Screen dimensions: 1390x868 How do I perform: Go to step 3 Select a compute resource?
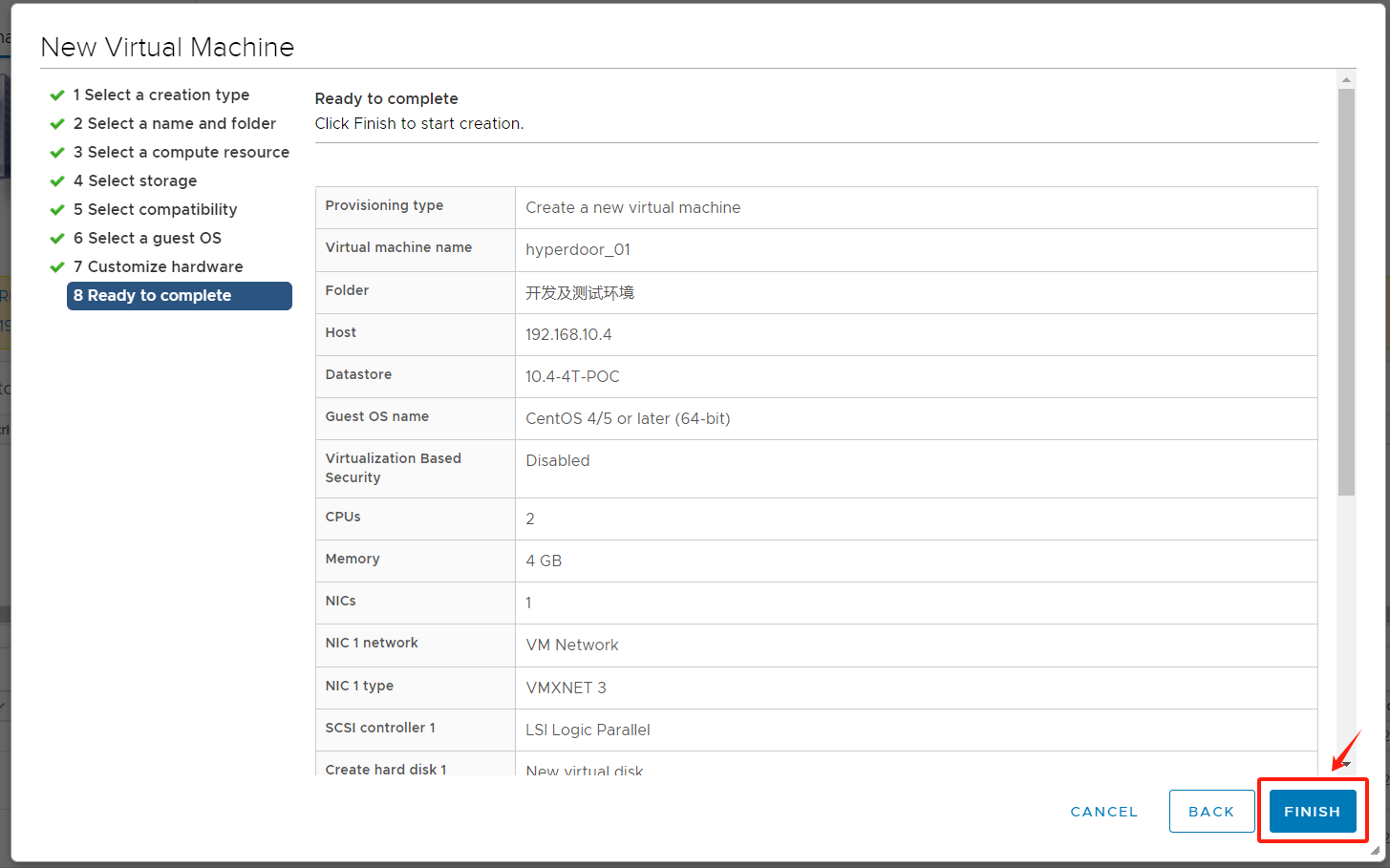click(182, 152)
